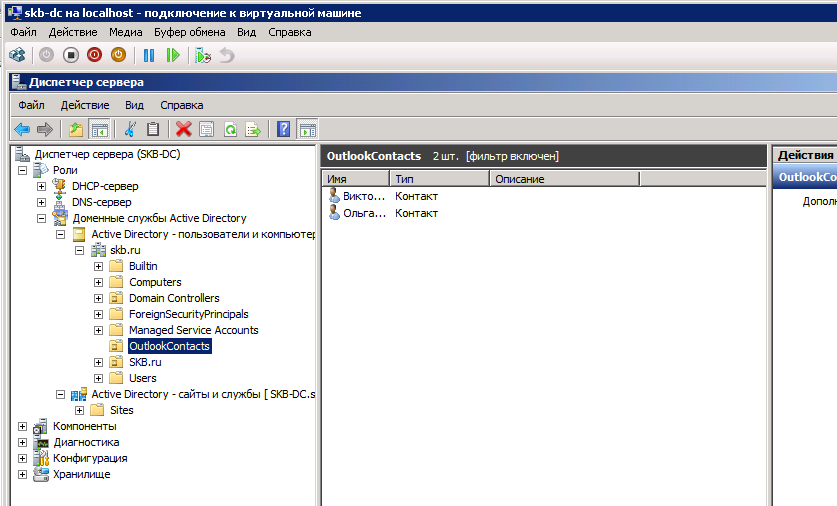Shut down VM using red power icon
This screenshot has height=506, width=837.
94,55
